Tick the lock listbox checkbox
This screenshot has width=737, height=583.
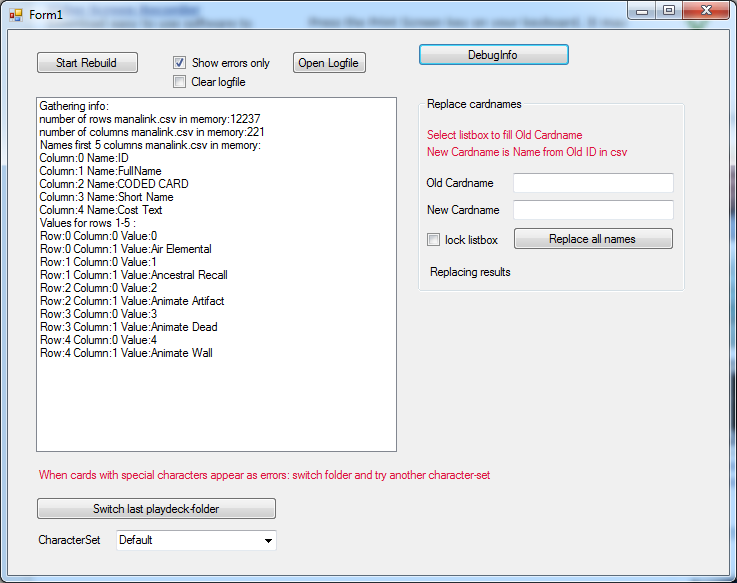coord(434,240)
